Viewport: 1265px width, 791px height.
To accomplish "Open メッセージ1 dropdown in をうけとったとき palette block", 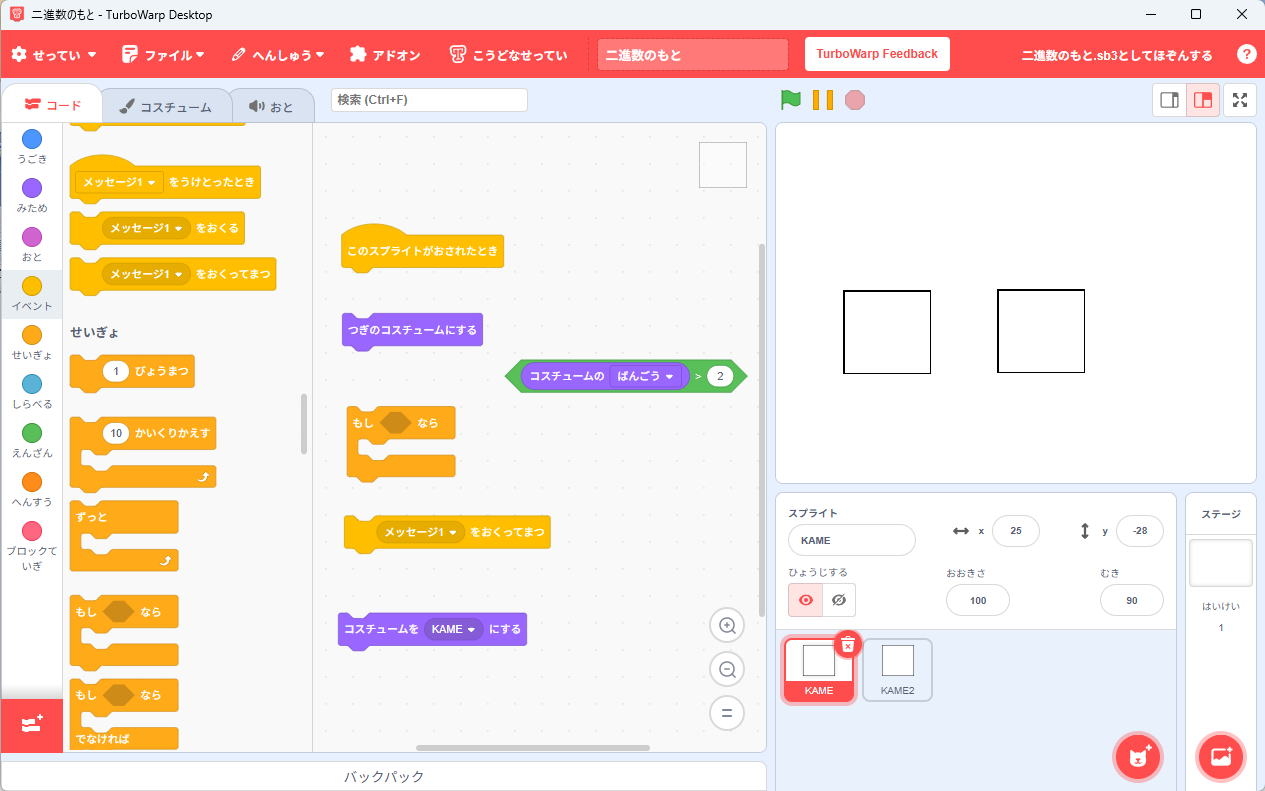I will [x=120, y=182].
